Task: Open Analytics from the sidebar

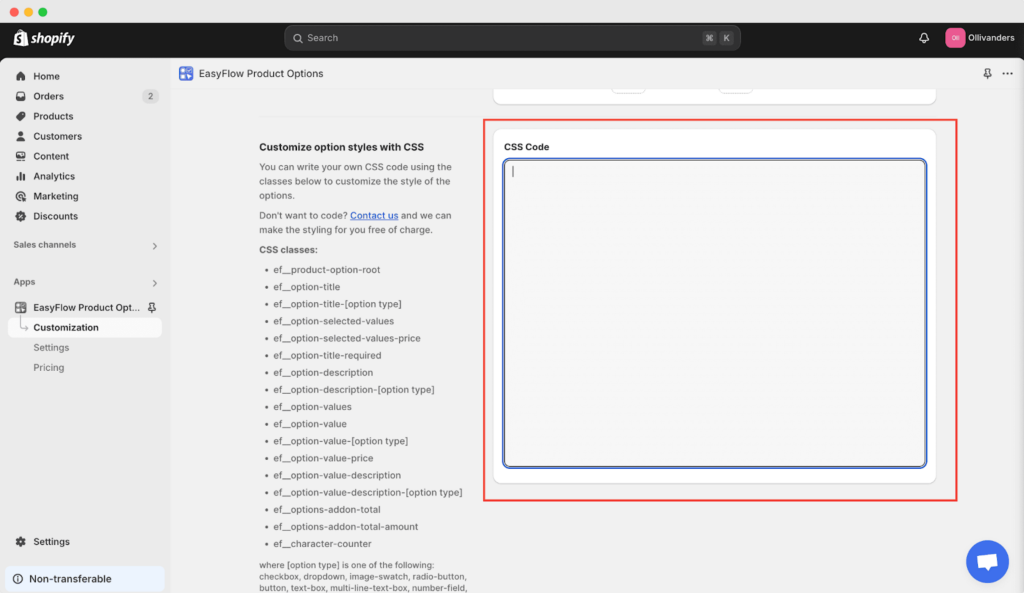Action: point(54,176)
